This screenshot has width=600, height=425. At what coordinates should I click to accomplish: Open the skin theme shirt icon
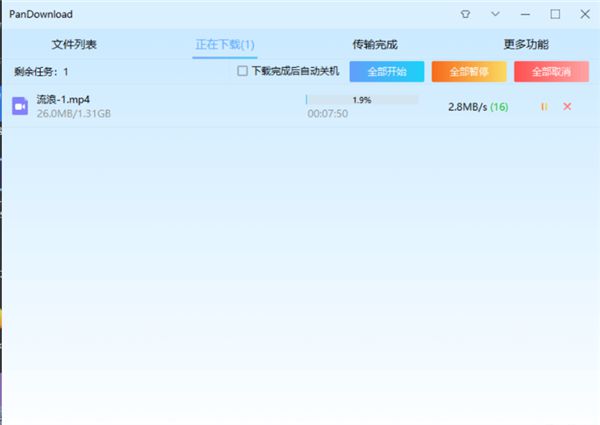tap(465, 14)
